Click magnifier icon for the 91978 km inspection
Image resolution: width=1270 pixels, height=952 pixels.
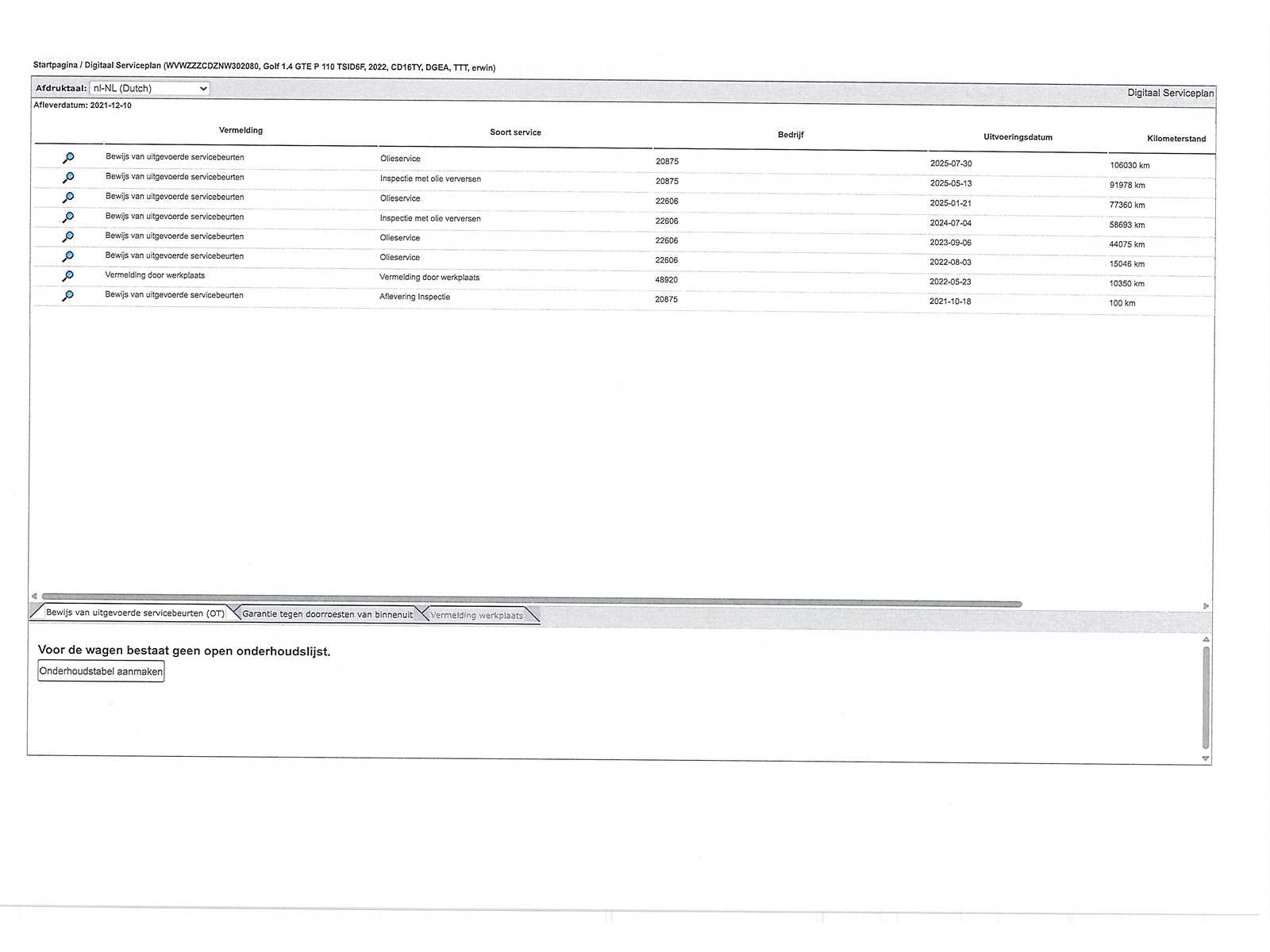click(x=68, y=178)
